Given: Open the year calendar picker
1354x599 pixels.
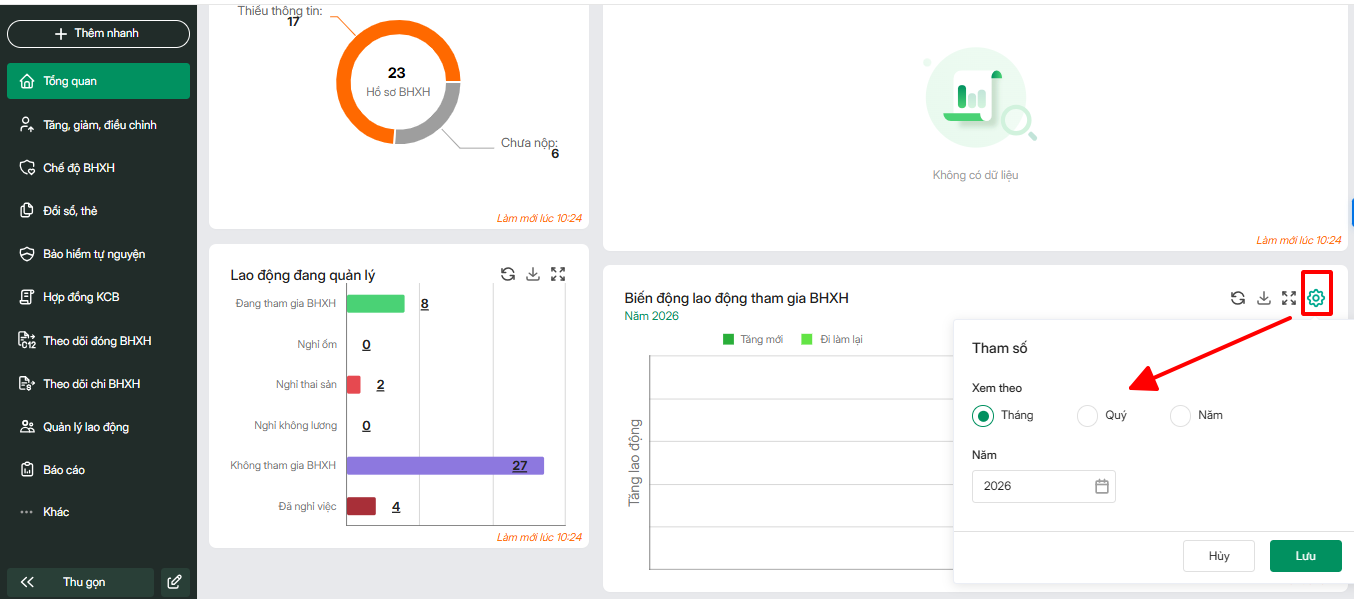Looking at the screenshot, I should point(1102,486).
